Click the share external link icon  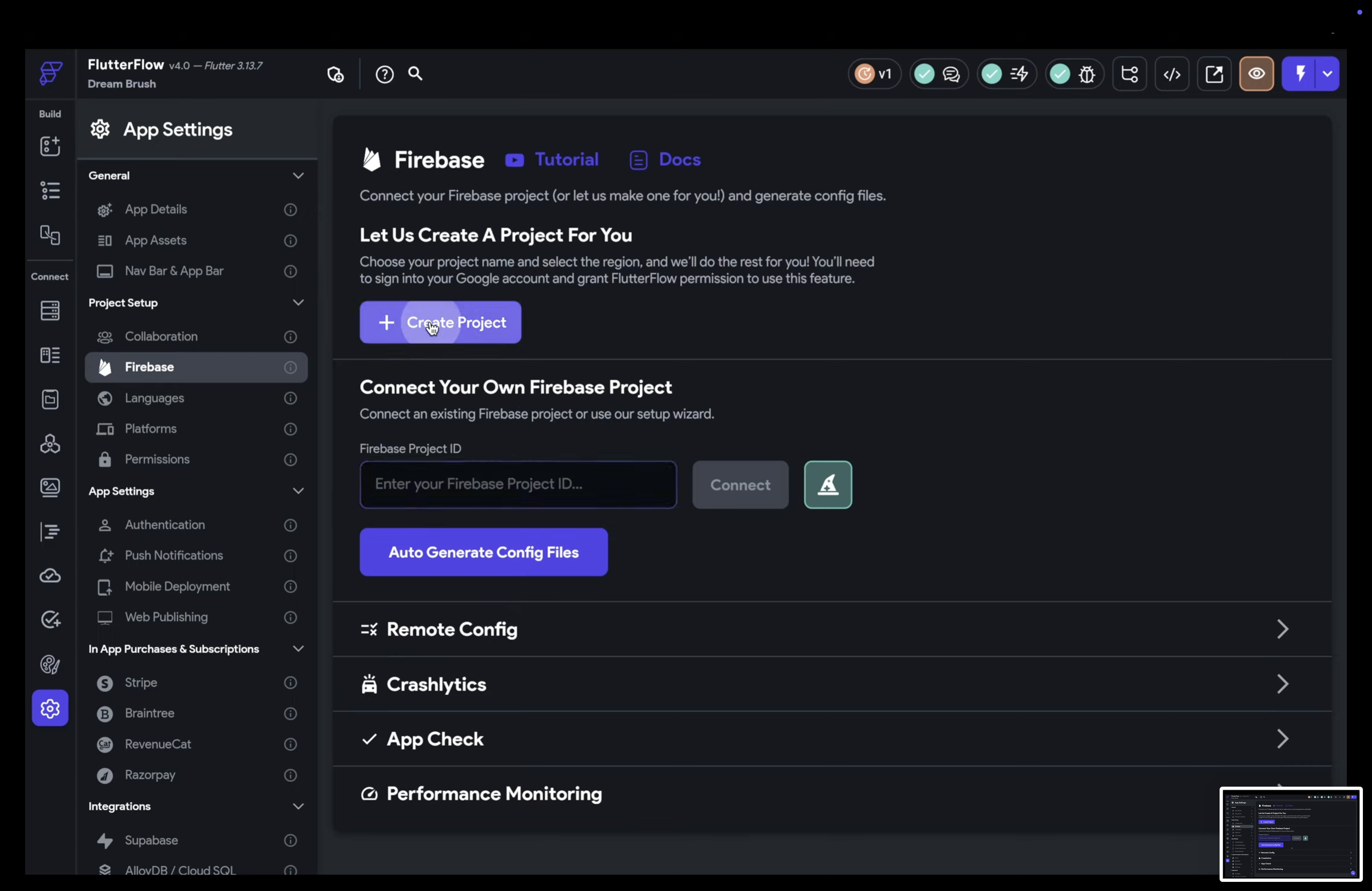pos(1214,74)
